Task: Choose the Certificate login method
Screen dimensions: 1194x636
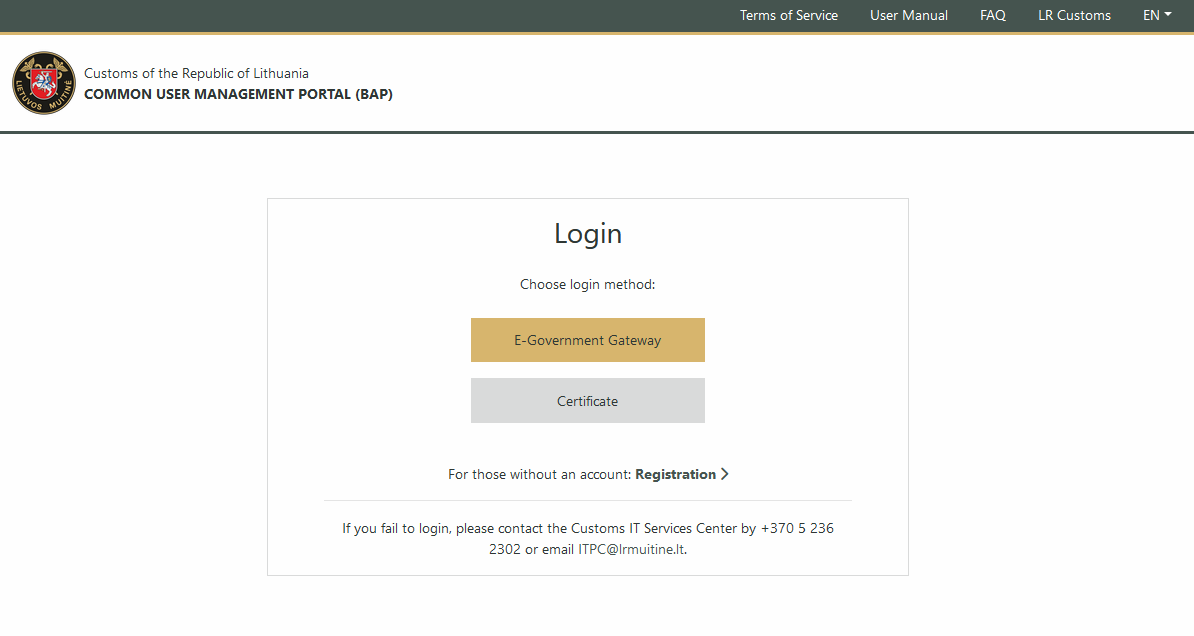Action: click(x=587, y=401)
